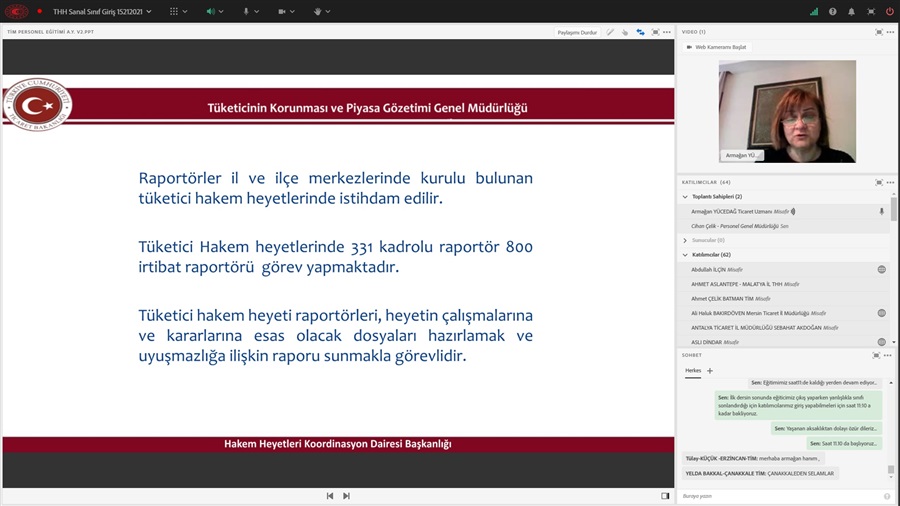Click globe icon beside ASLI DİNDAR
This screenshot has width=900, height=506.
point(882,342)
